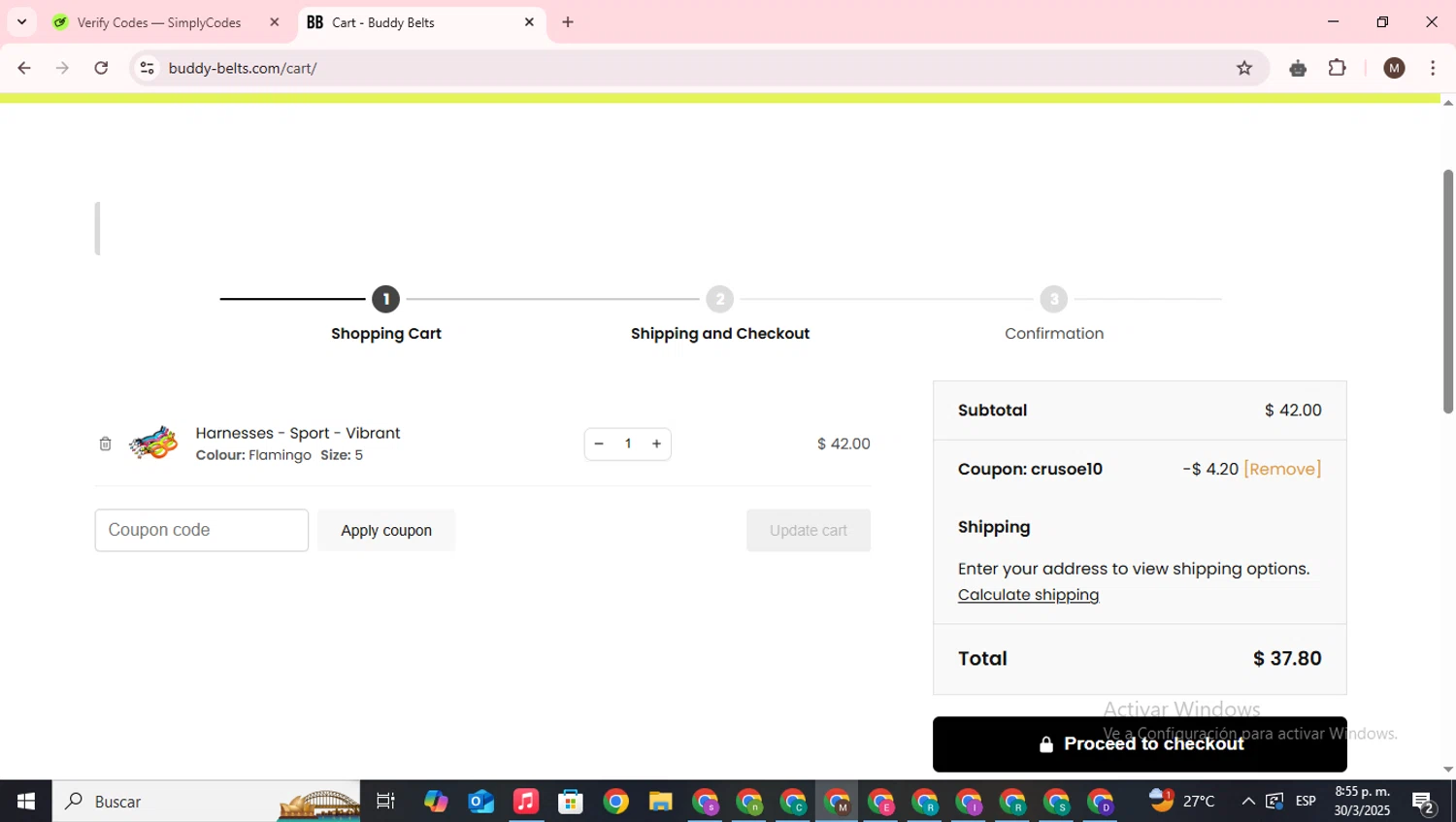Switch the ESP input language indicator

[1306, 802]
